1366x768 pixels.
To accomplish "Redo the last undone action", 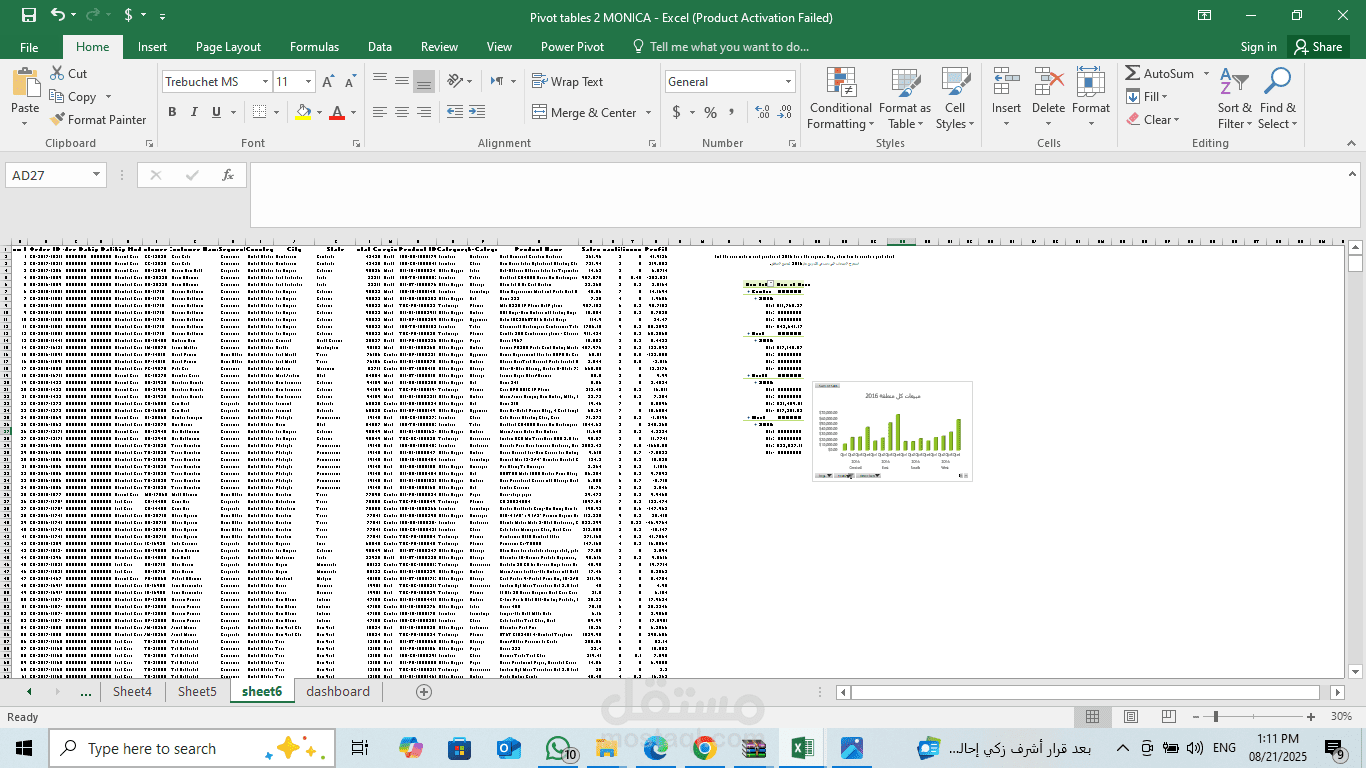I will (92, 15).
